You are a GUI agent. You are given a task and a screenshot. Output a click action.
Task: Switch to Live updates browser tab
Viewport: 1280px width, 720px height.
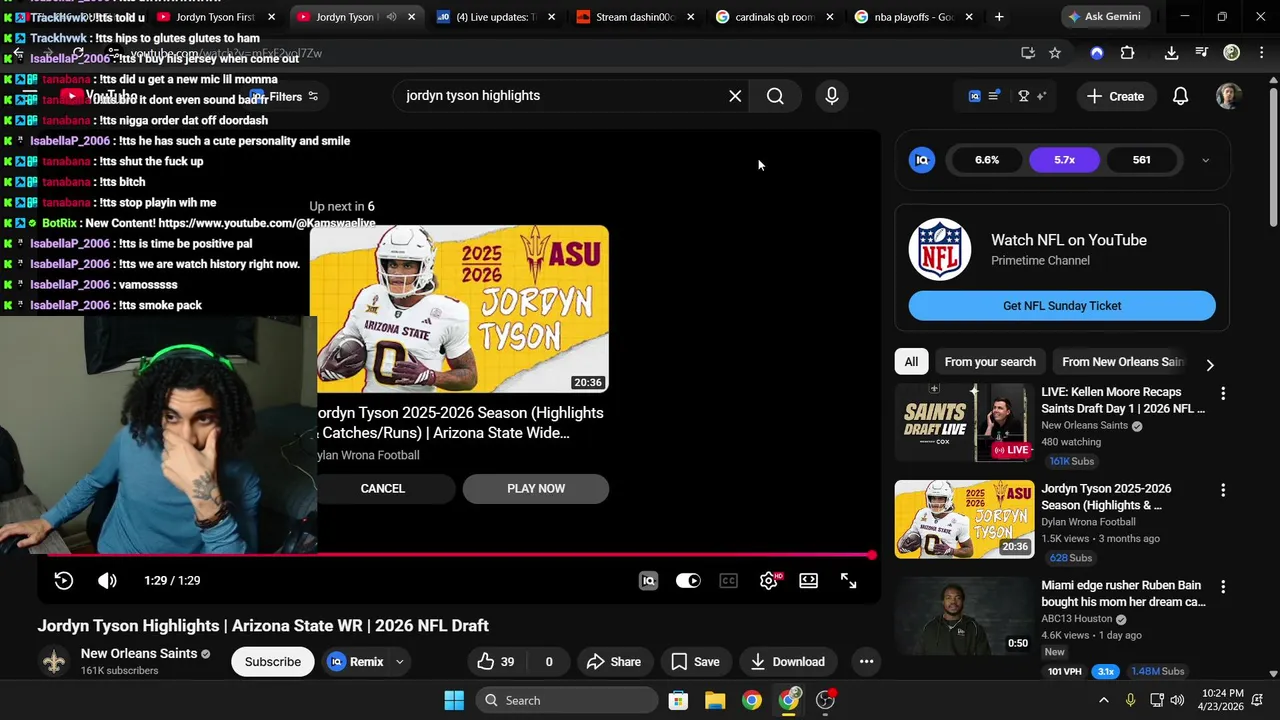[x=497, y=17]
